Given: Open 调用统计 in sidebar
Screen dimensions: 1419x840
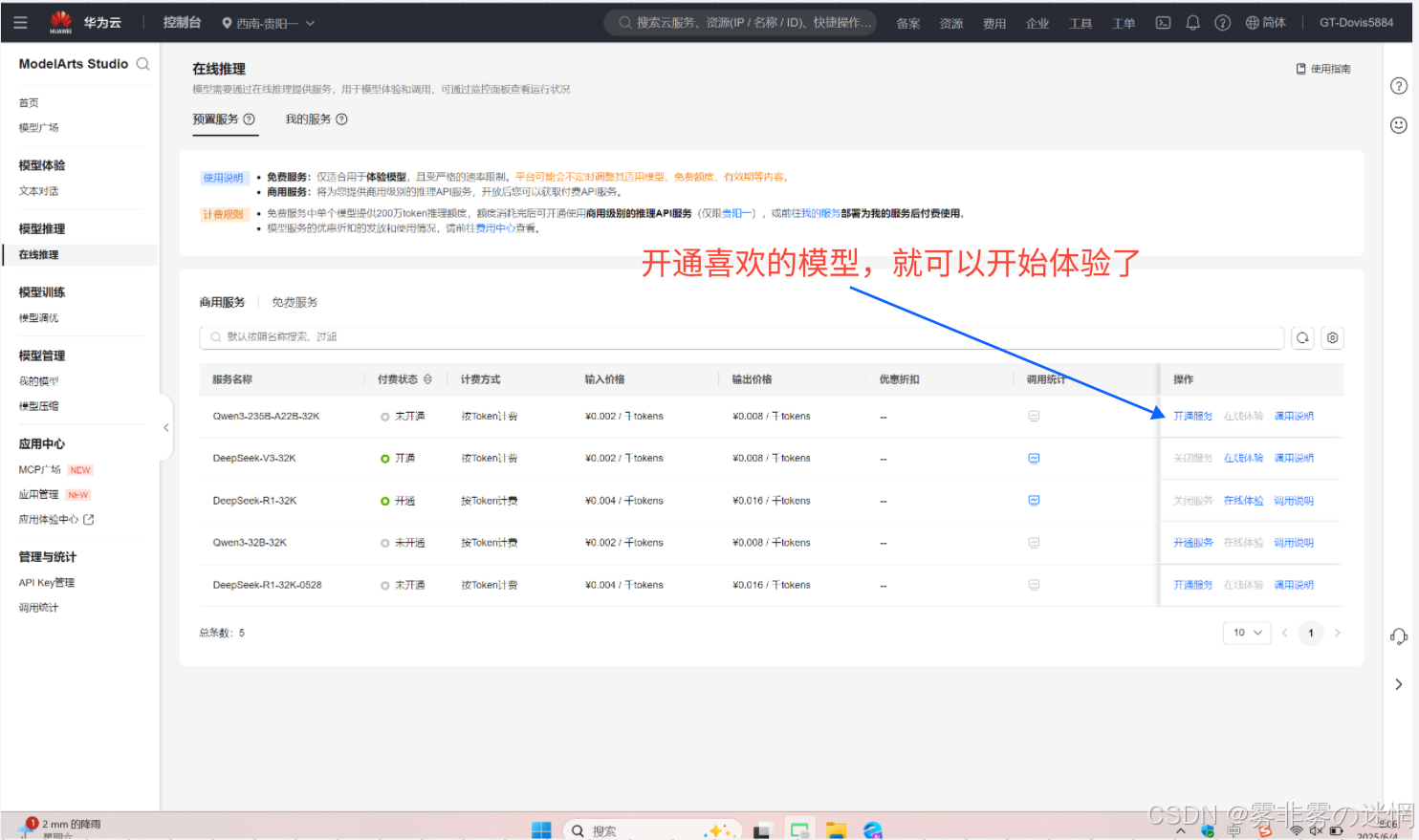Looking at the screenshot, I should [x=38, y=608].
